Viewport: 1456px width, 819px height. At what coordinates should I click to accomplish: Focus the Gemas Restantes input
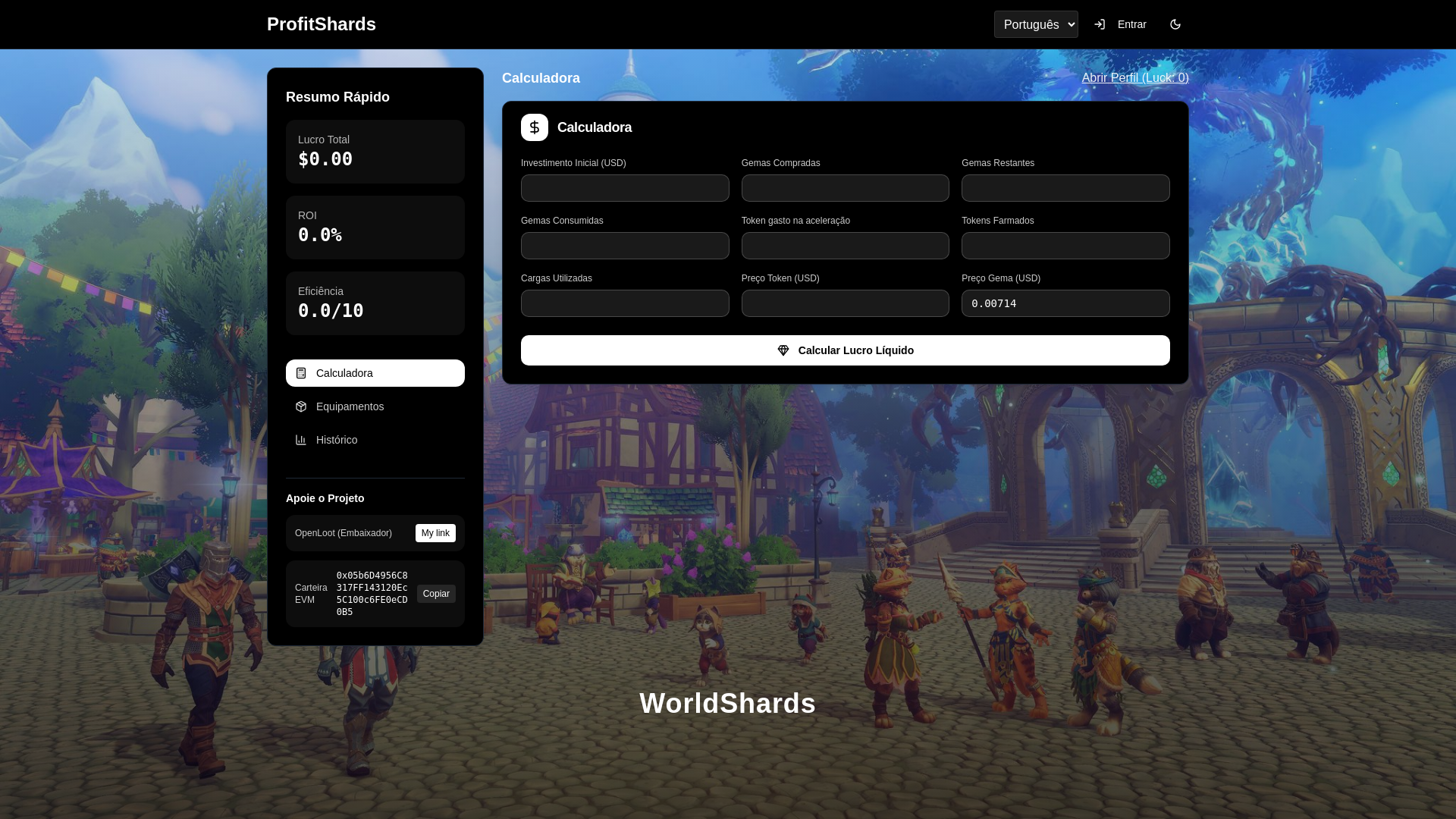tap(1065, 188)
